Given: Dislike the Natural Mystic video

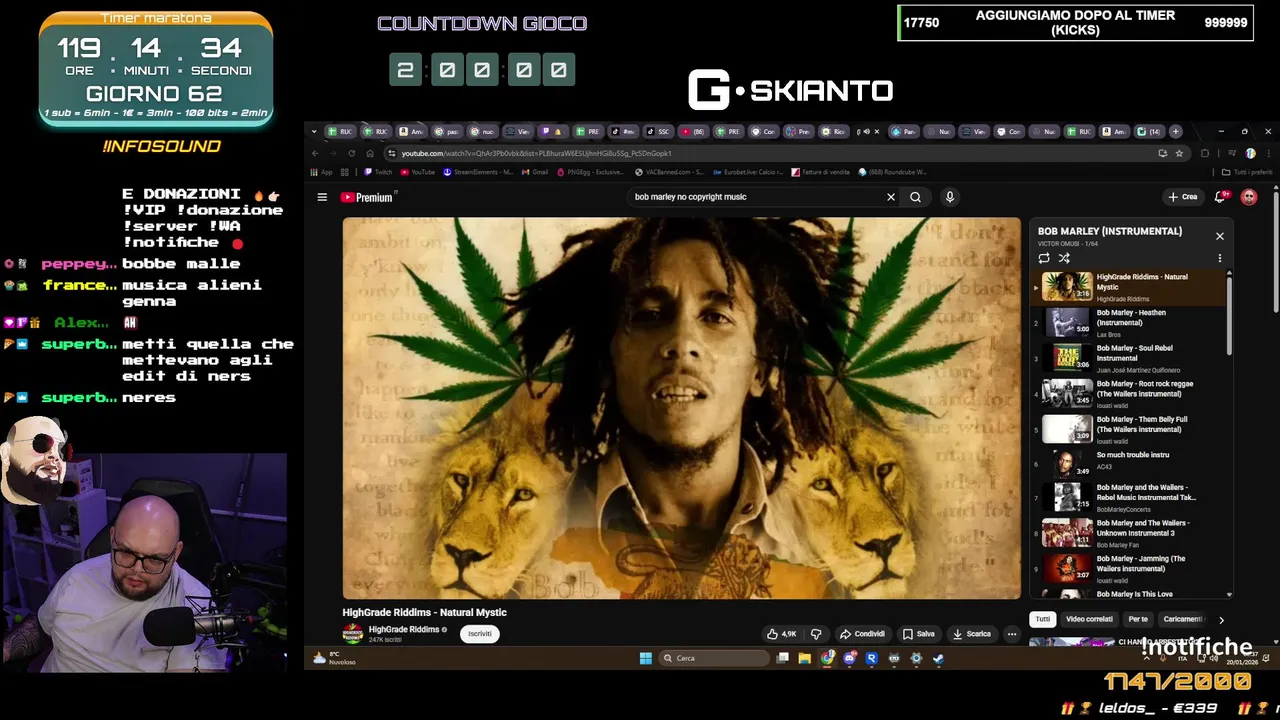Looking at the screenshot, I should pyautogui.click(x=816, y=634).
